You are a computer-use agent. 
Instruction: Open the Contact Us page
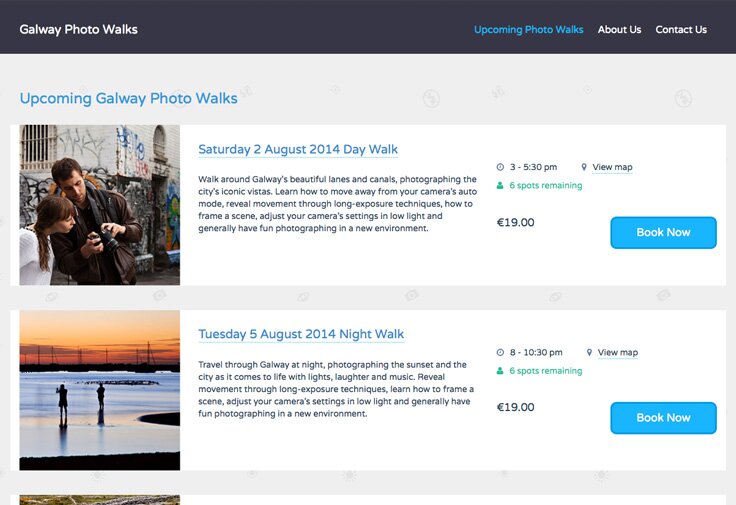pos(681,30)
